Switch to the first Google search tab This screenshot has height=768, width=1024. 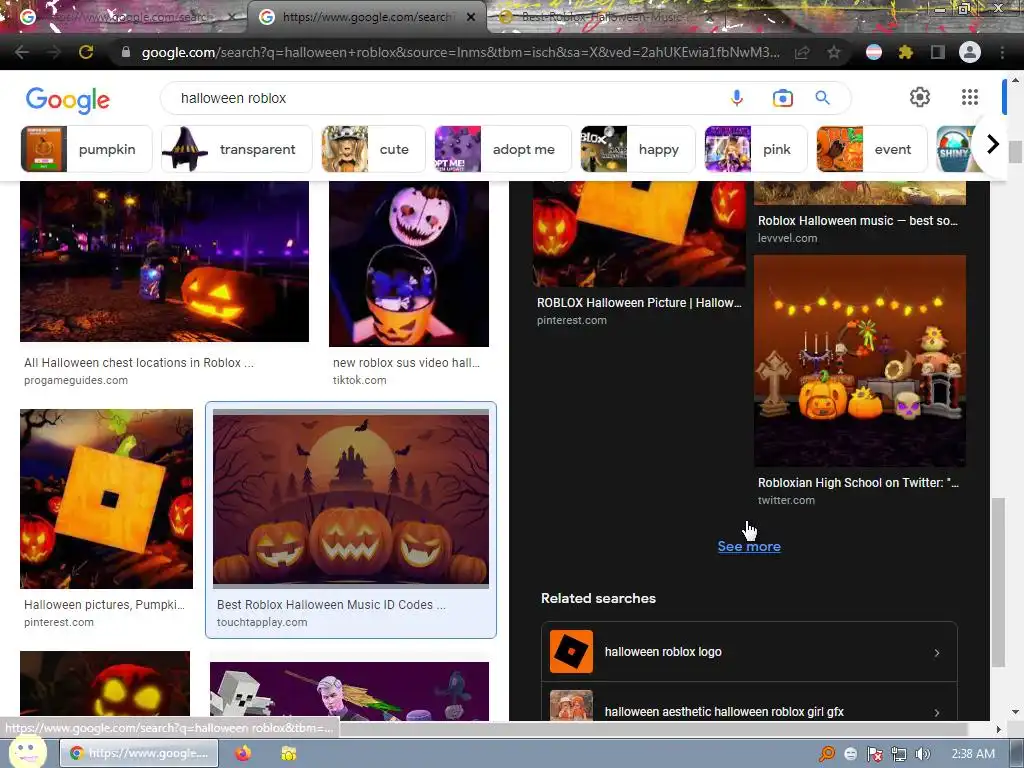(124, 17)
